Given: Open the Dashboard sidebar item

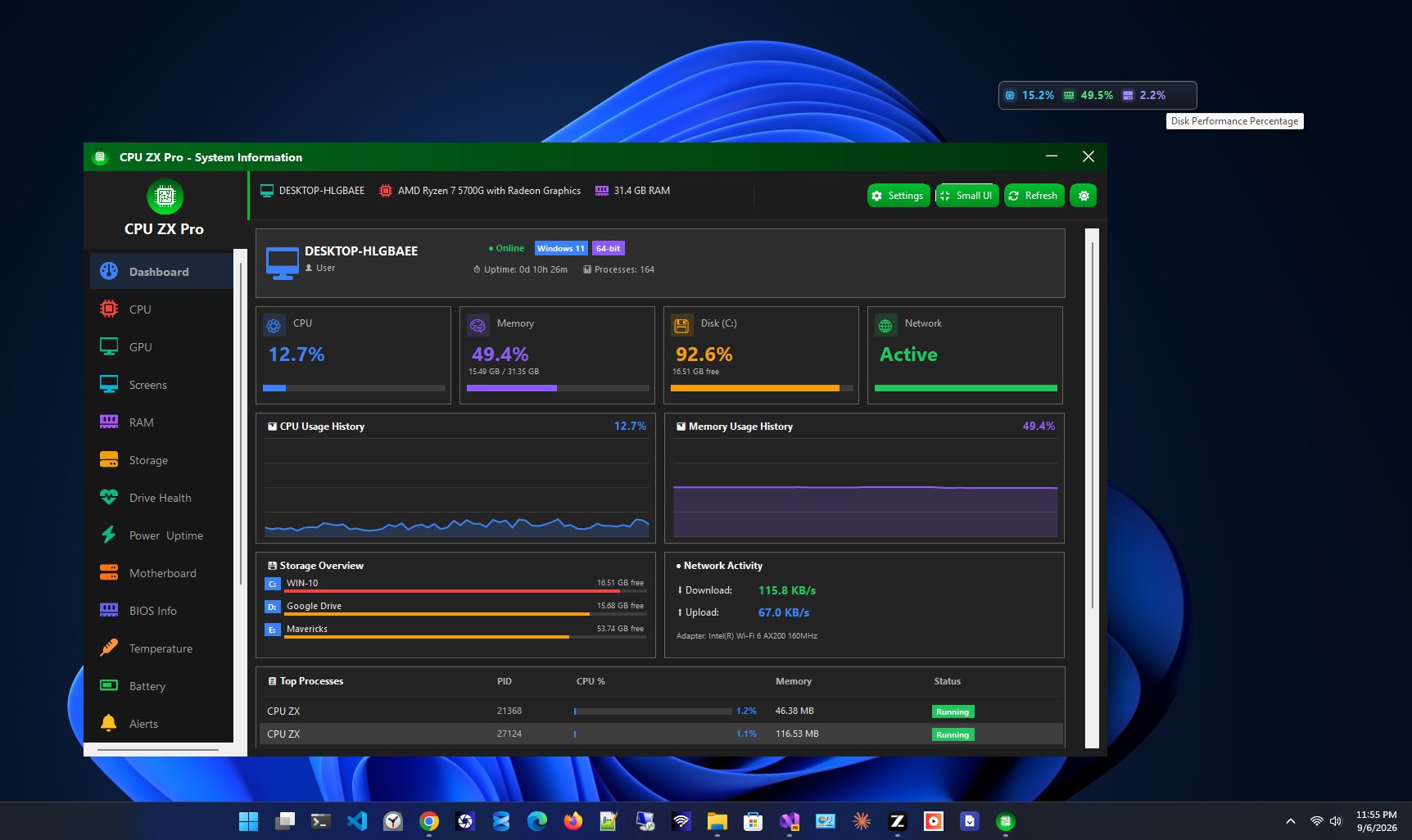Looking at the screenshot, I should pos(161,271).
